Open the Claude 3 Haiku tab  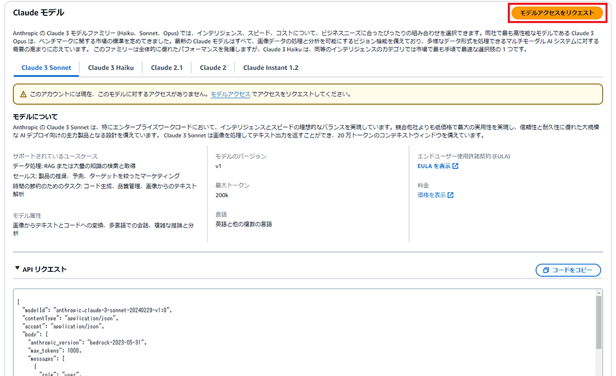(x=111, y=68)
